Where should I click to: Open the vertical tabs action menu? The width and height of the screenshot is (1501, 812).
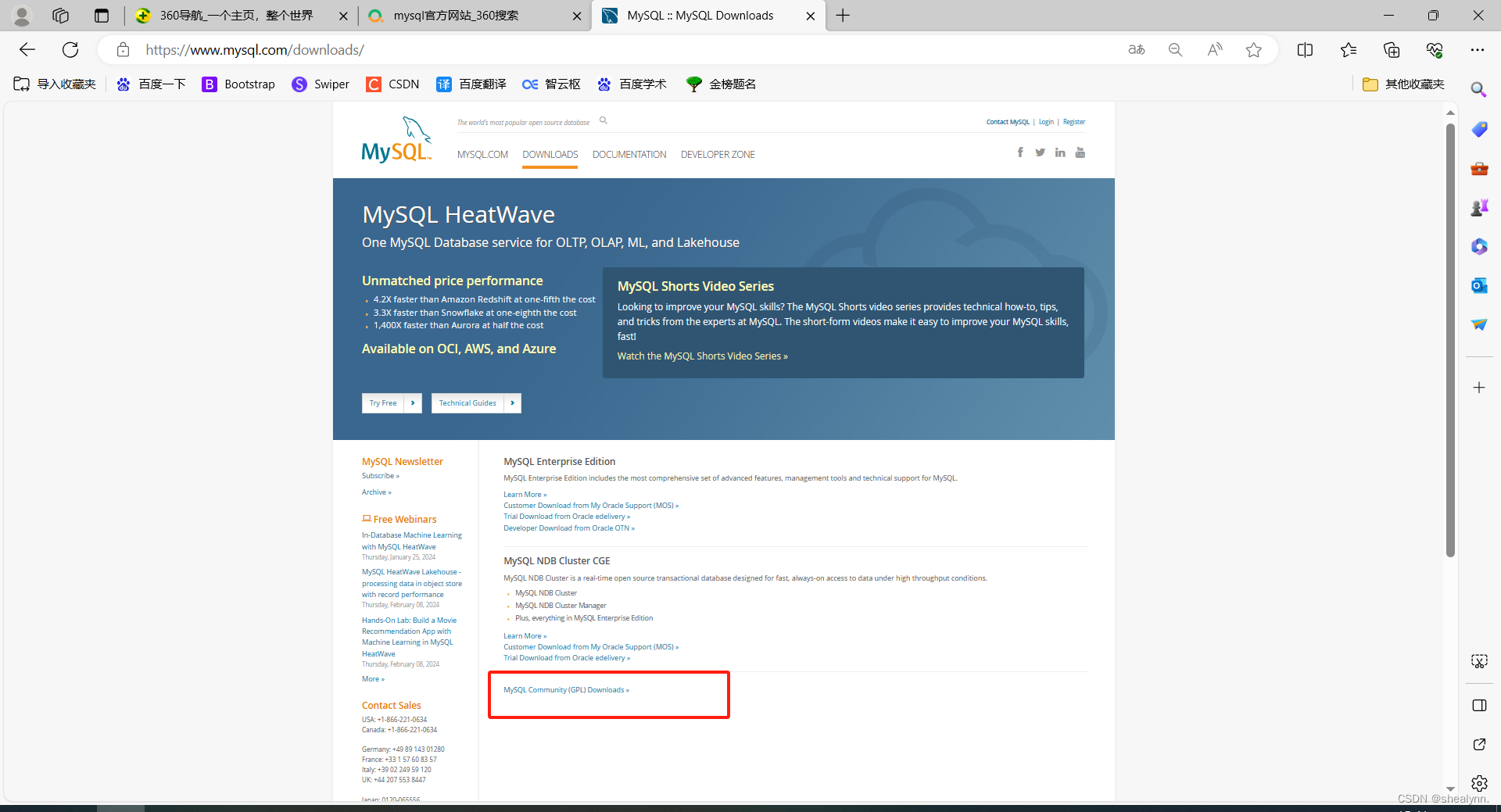point(102,16)
